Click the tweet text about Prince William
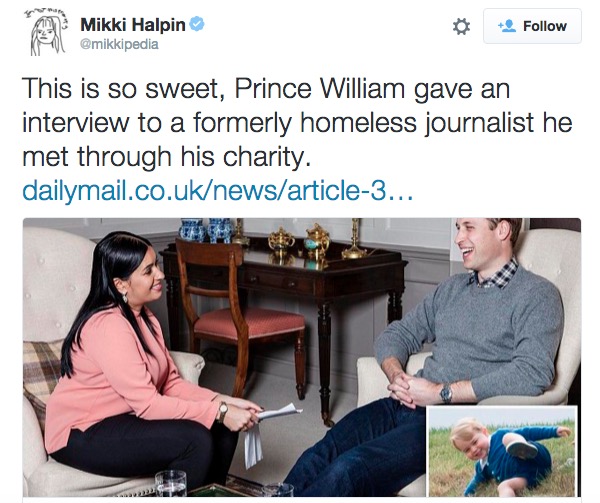 pyautogui.click(x=297, y=122)
